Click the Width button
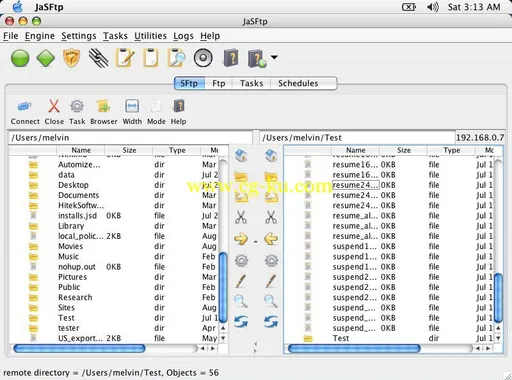Screen dimensions: 512x380 click(132, 112)
